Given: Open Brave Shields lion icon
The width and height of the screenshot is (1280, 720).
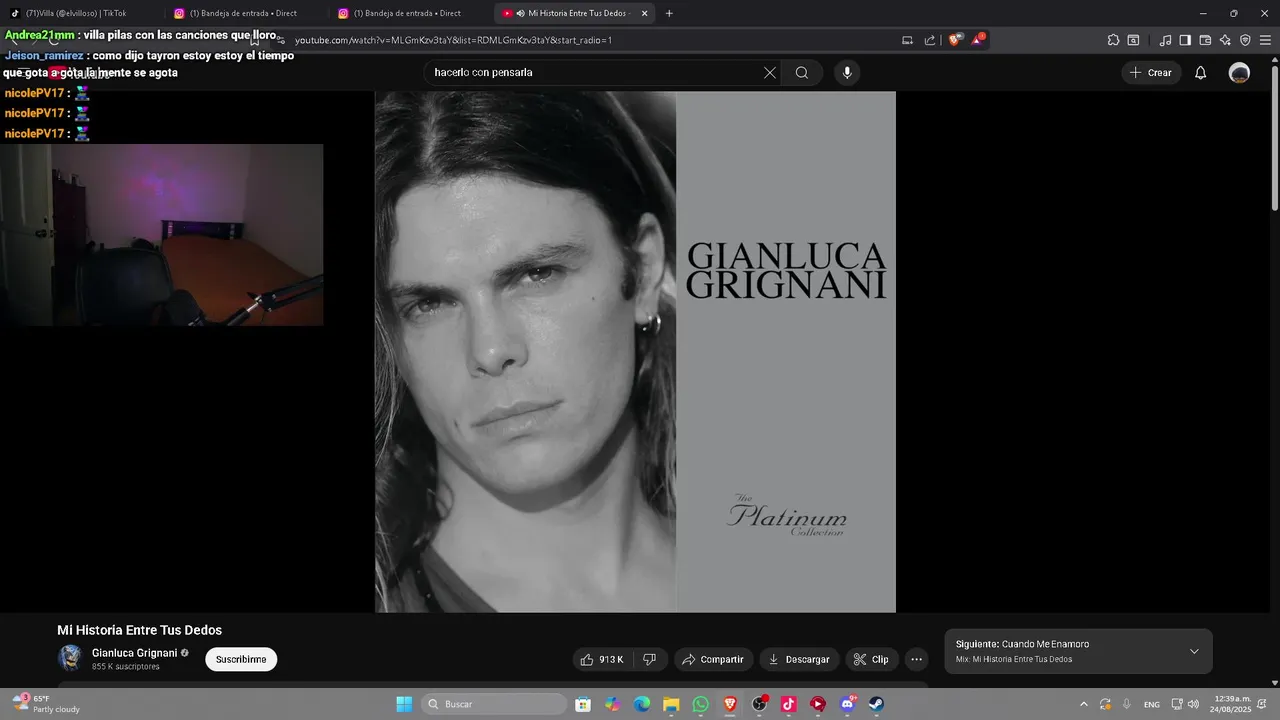Looking at the screenshot, I should pyautogui.click(x=956, y=40).
